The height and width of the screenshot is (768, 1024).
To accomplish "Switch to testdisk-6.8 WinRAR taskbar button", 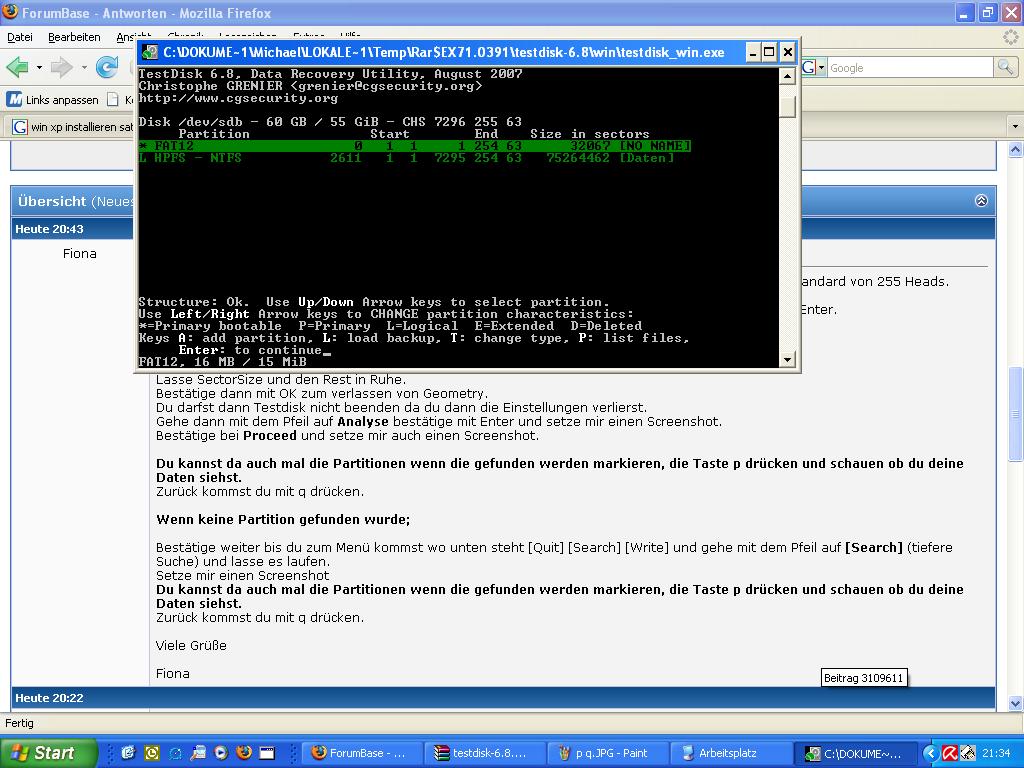I will [x=486, y=753].
